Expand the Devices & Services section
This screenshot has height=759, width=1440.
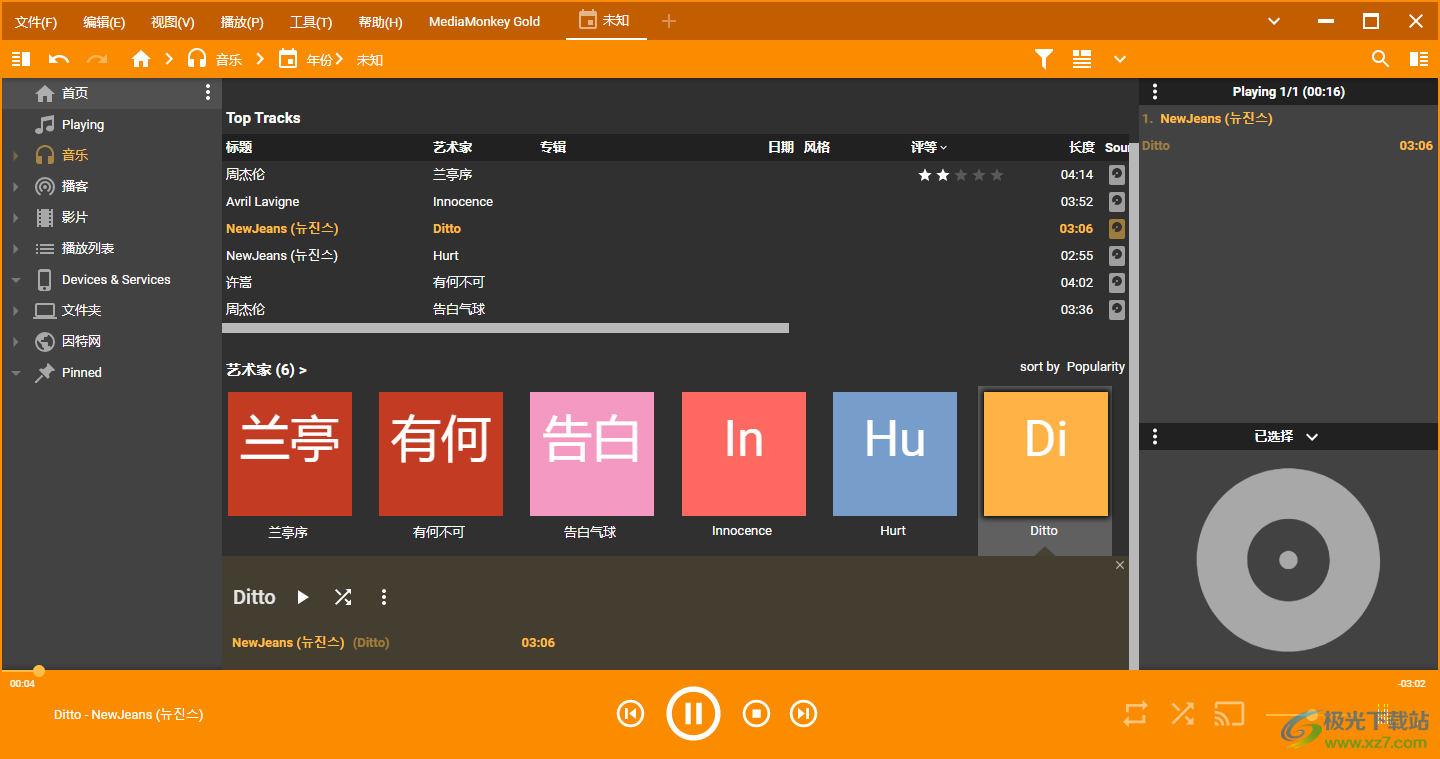[x=16, y=279]
